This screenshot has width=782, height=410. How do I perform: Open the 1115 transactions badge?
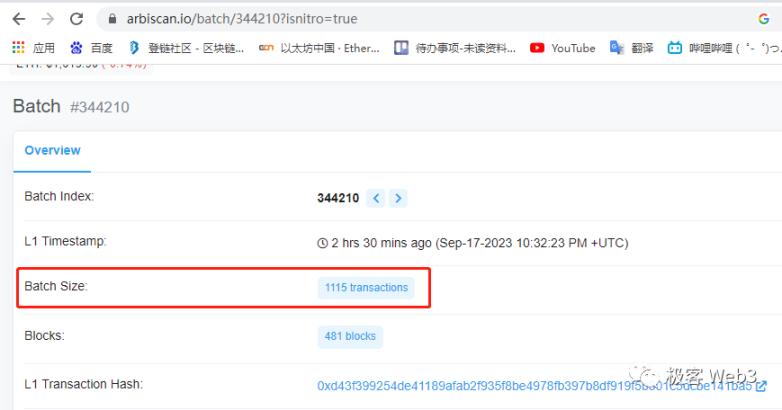click(366, 288)
